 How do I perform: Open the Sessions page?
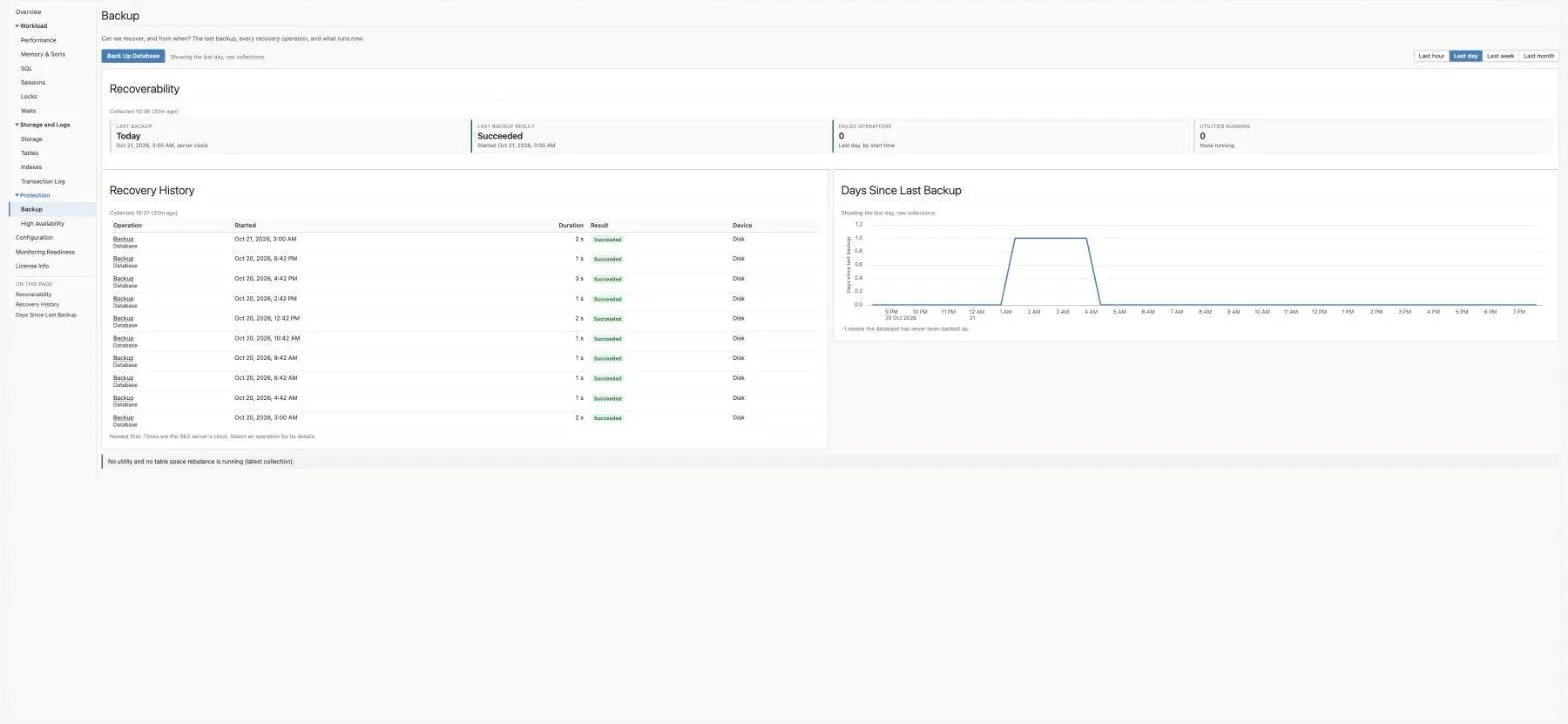(33, 82)
